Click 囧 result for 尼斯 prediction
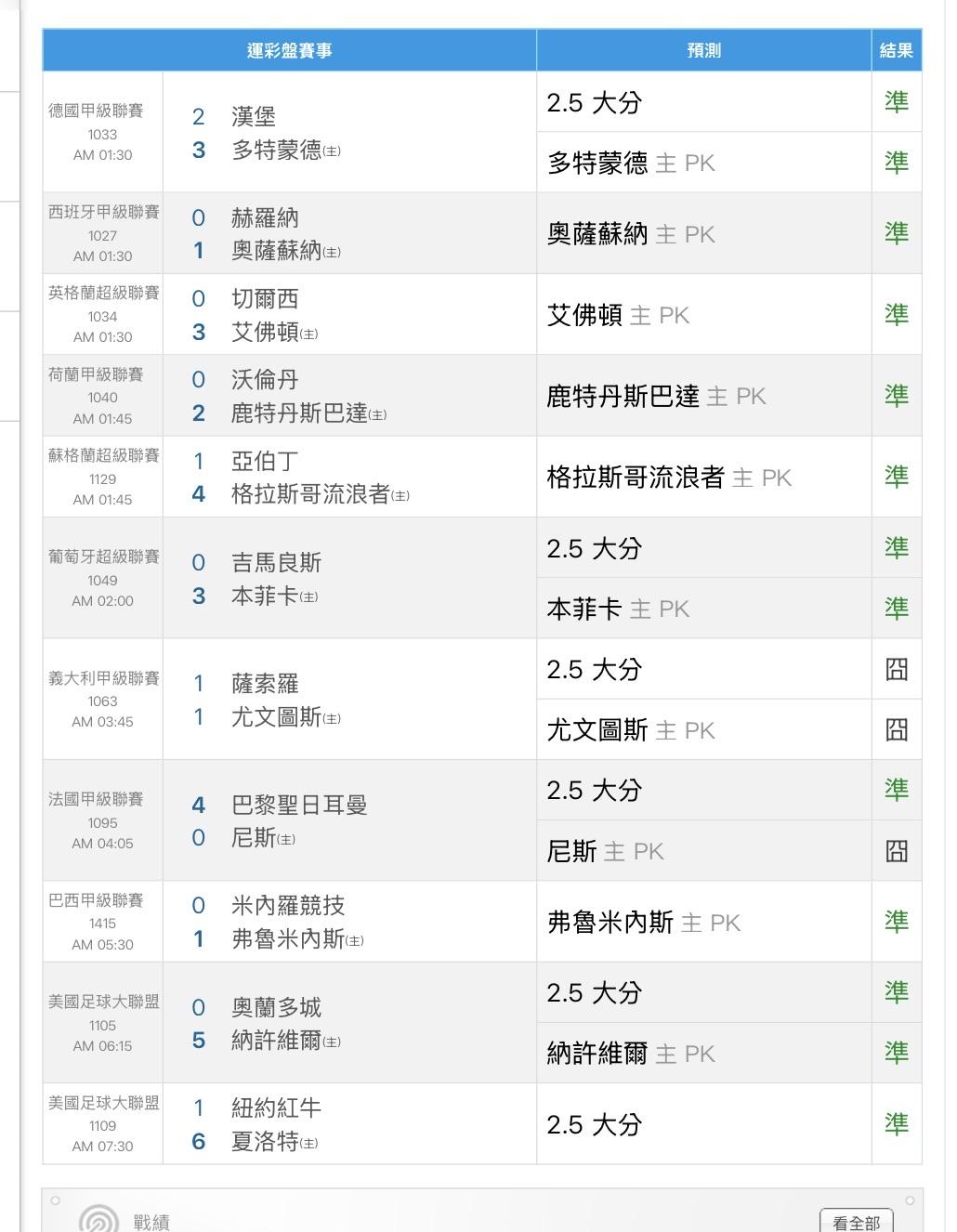The width and height of the screenshot is (957, 1232). [x=896, y=851]
